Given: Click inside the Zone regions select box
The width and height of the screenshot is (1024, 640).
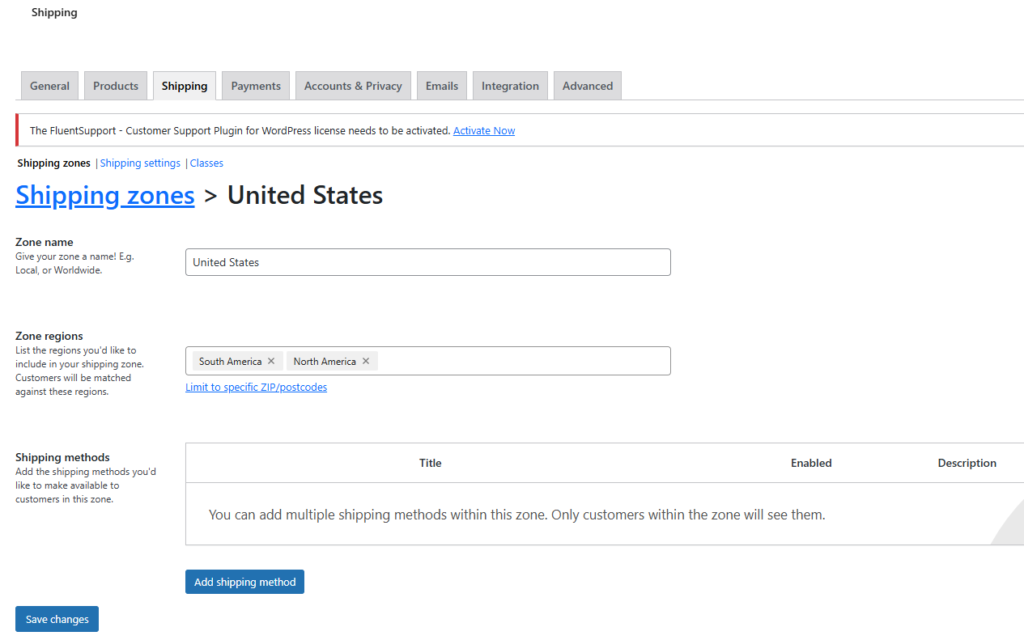Looking at the screenshot, I should tap(428, 360).
